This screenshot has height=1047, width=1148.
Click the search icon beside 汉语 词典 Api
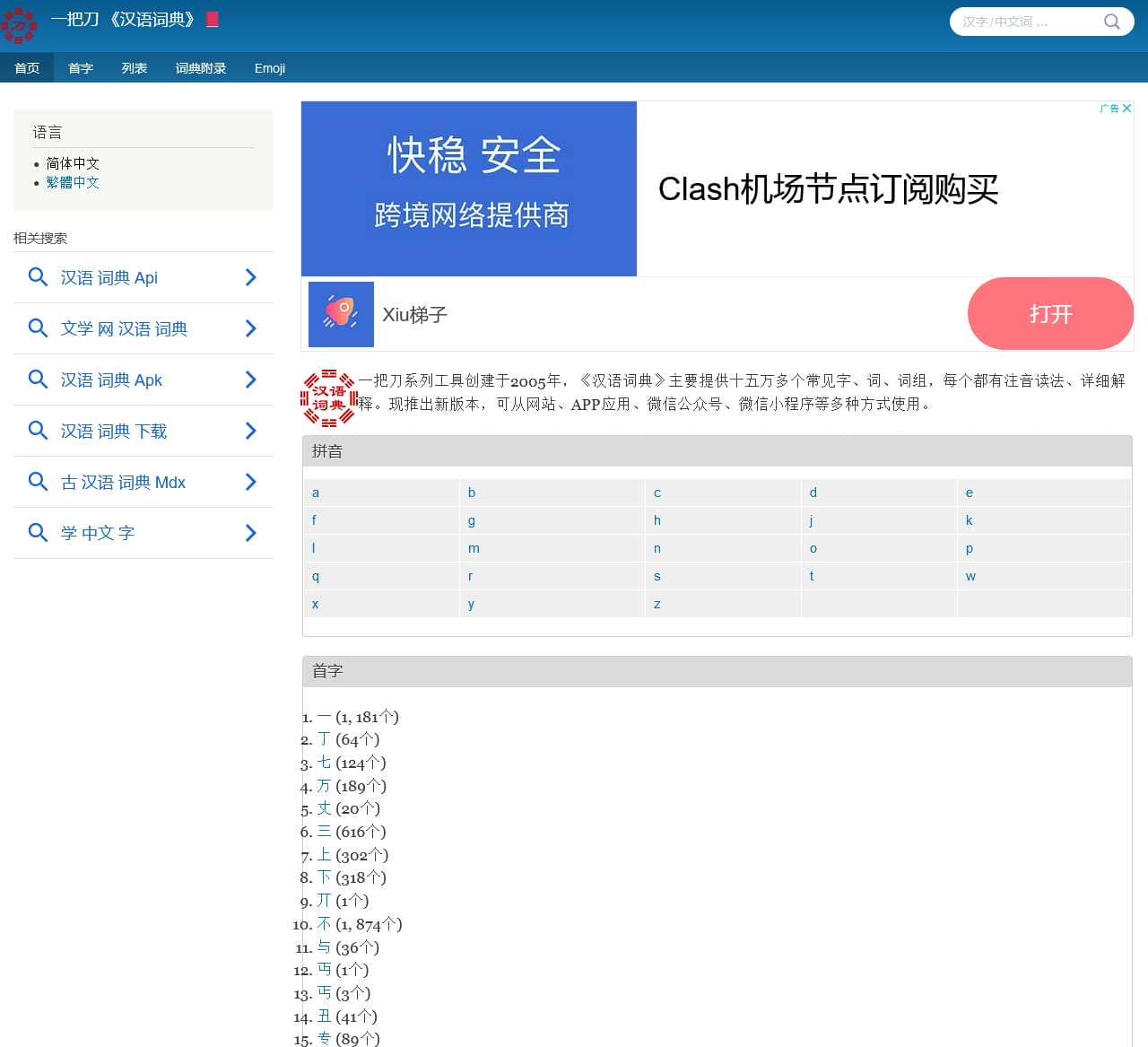click(x=38, y=277)
